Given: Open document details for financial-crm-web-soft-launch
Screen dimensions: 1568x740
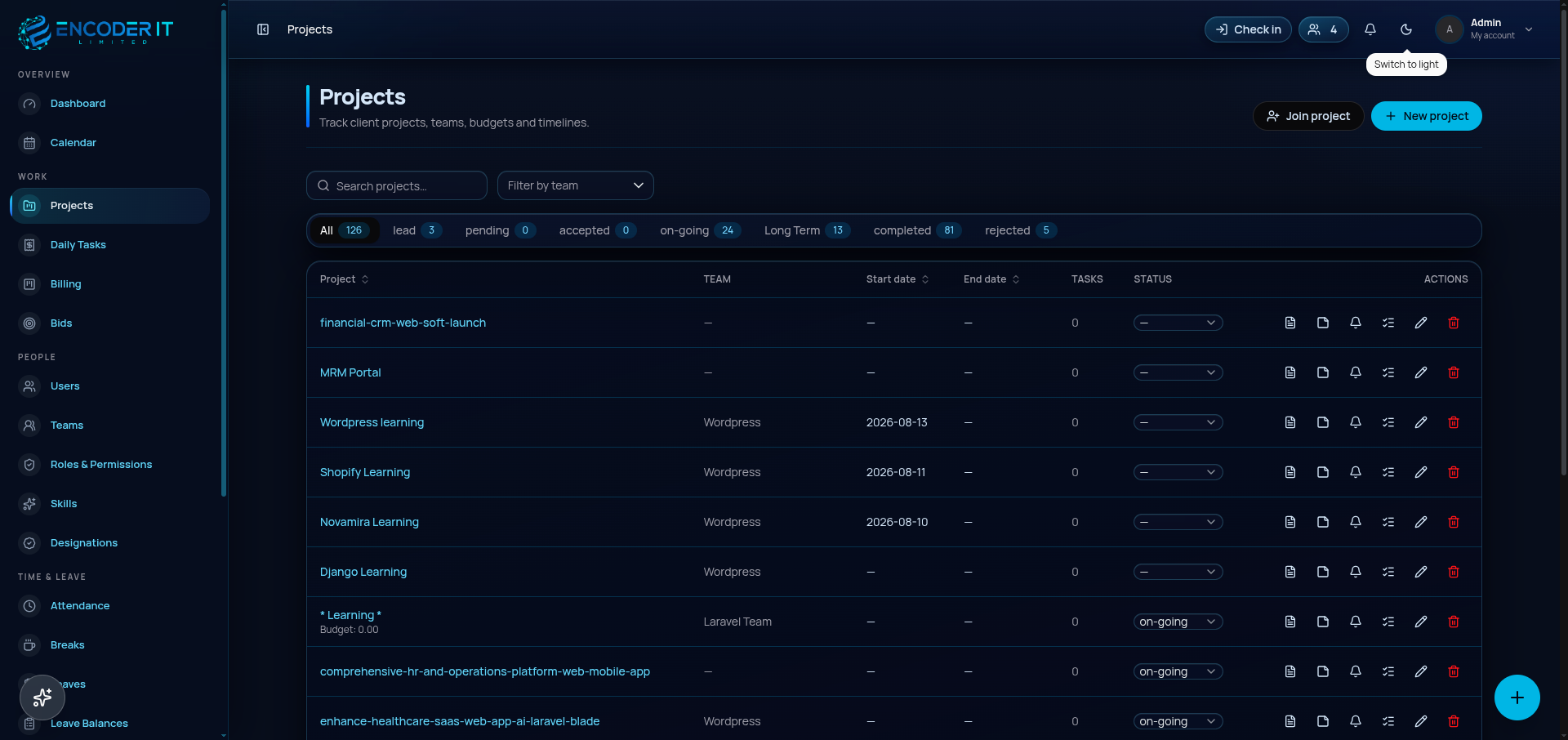Looking at the screenshot, I should click(x=1290, y=323).
